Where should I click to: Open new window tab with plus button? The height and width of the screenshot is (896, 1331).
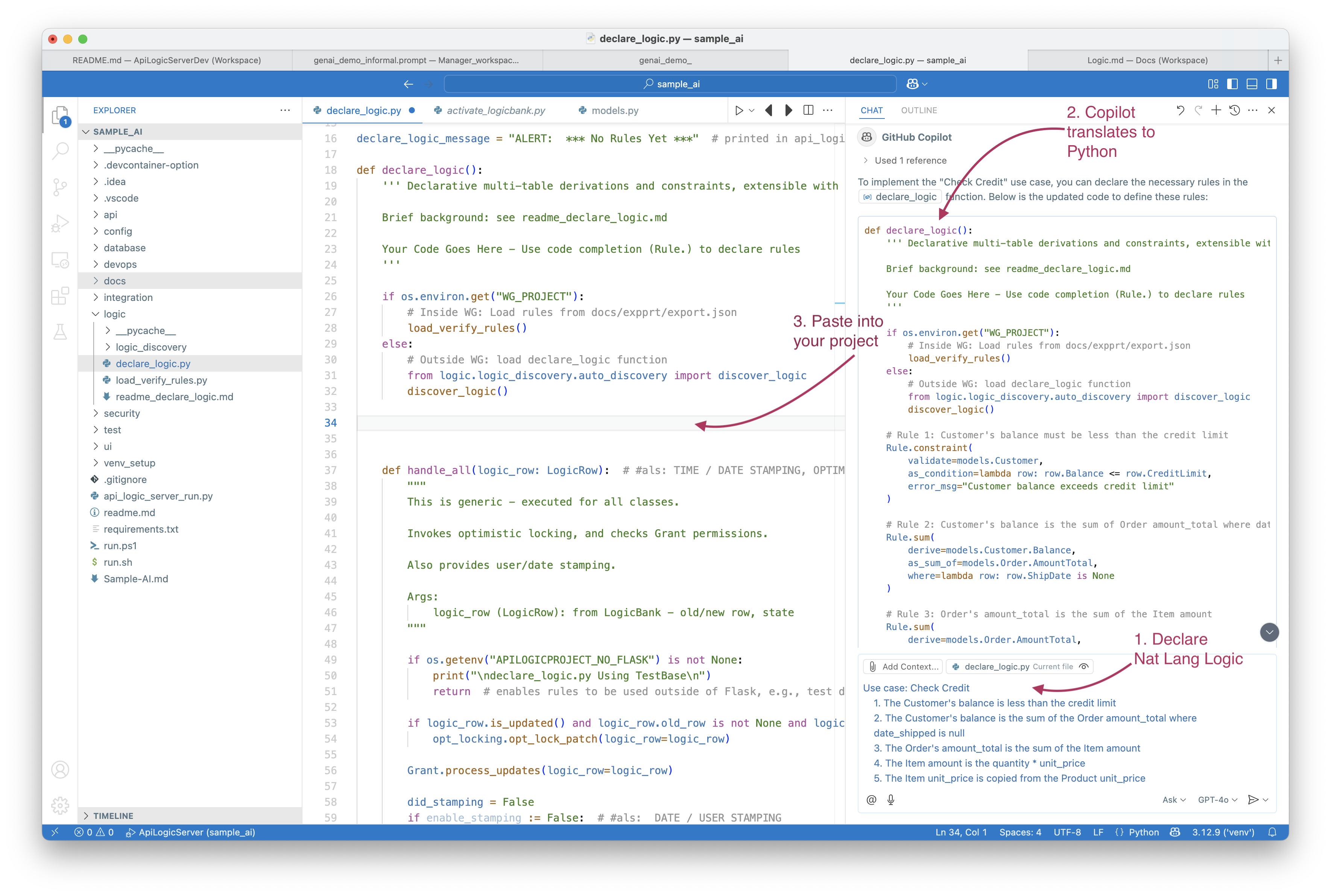[1278, 60]
